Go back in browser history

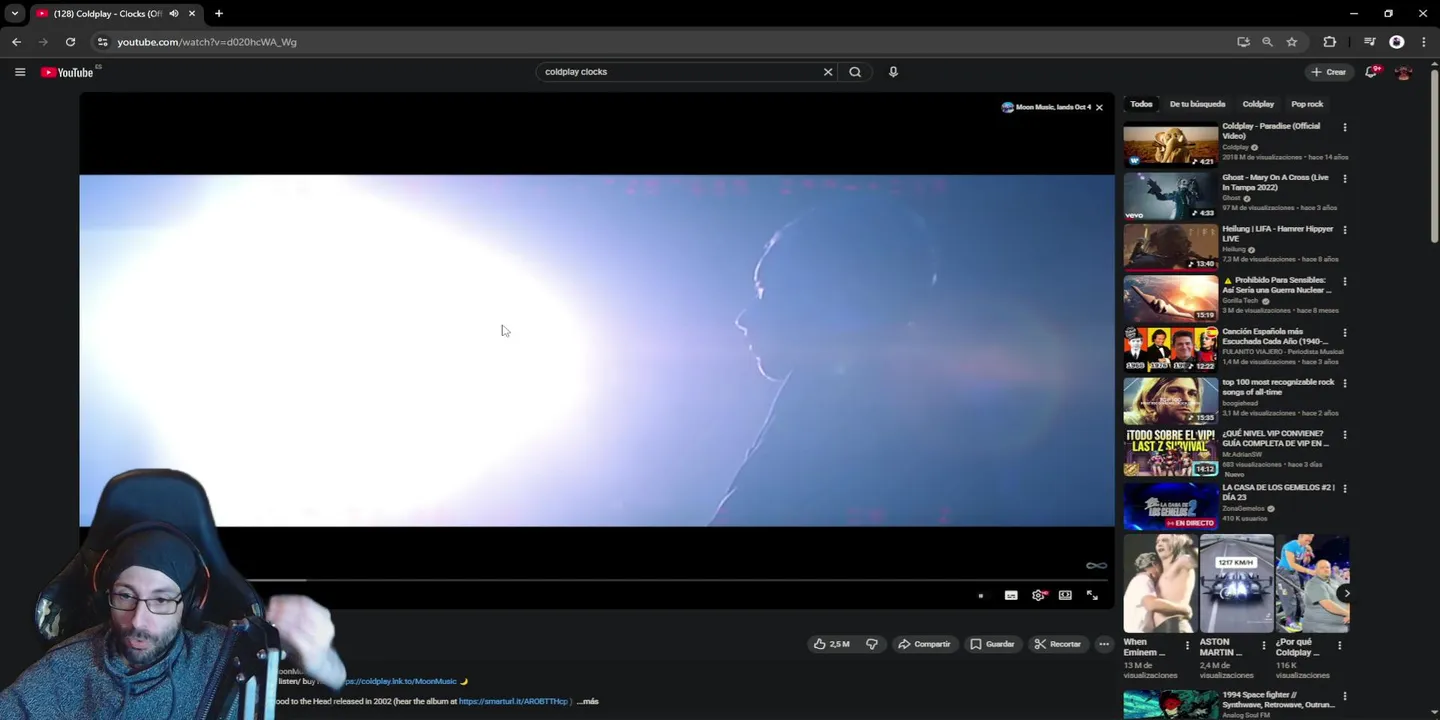[x=16, y=42]
